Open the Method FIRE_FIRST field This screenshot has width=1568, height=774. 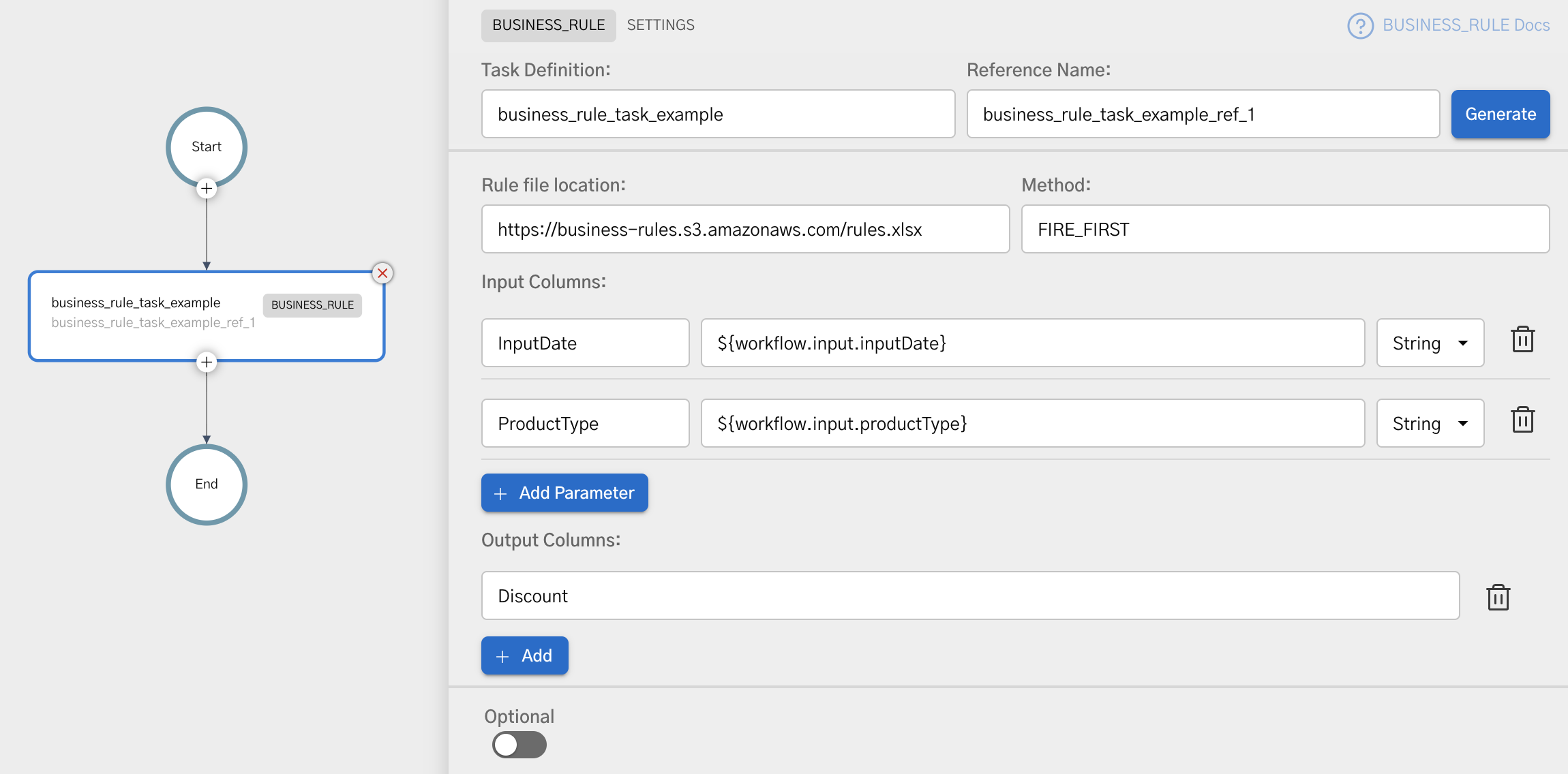tap(1284, 230)
